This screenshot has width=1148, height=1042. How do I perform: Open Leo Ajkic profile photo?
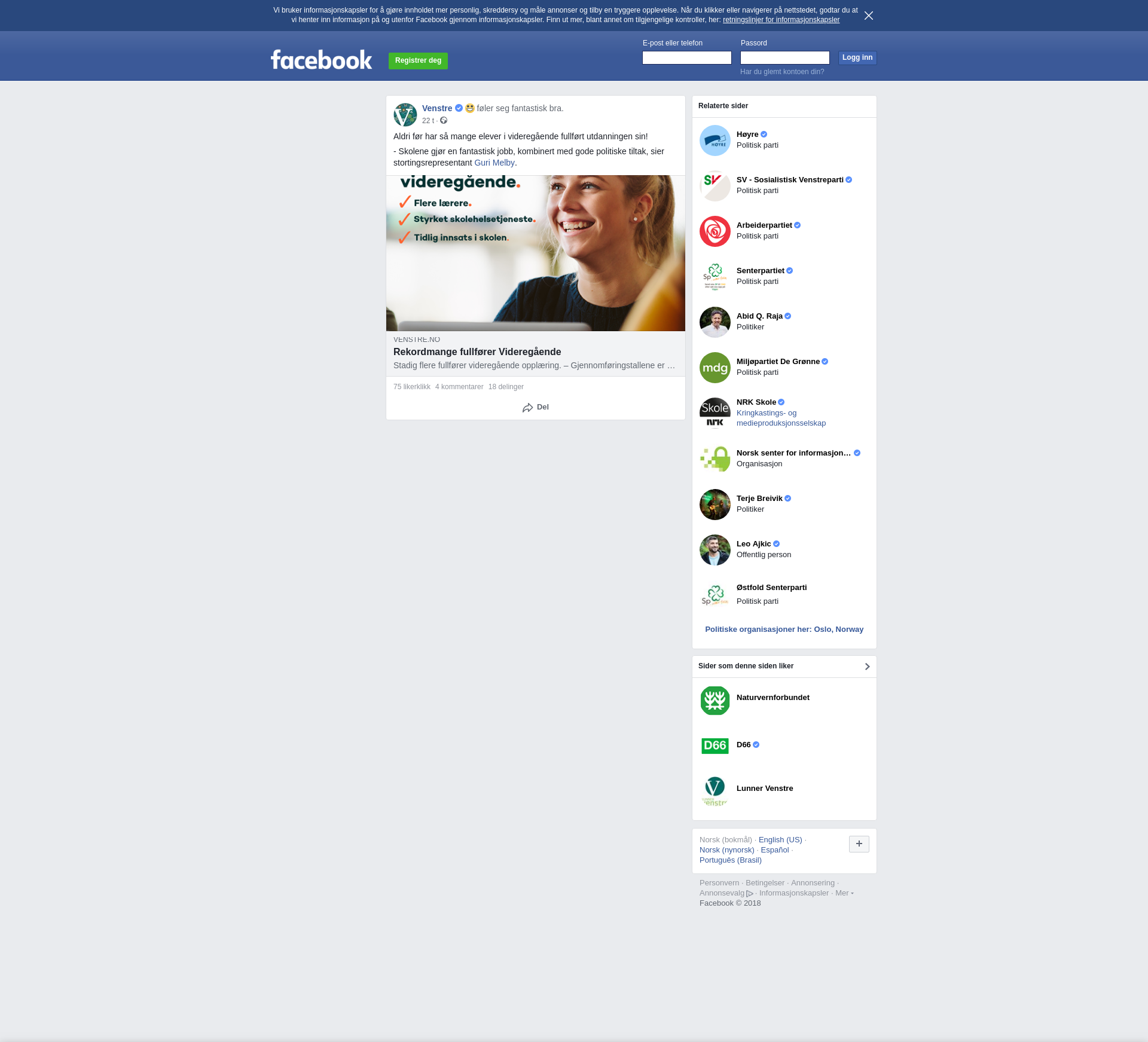715,550
